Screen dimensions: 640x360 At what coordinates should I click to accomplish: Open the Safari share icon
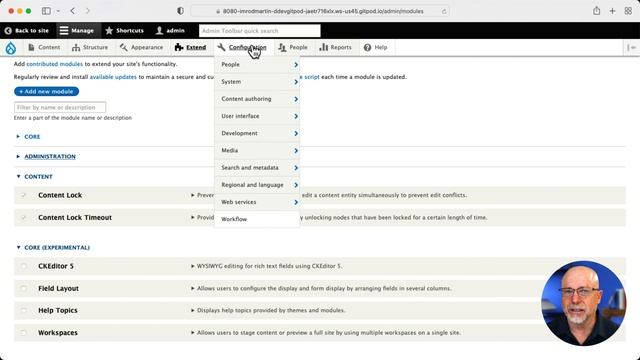596,11
